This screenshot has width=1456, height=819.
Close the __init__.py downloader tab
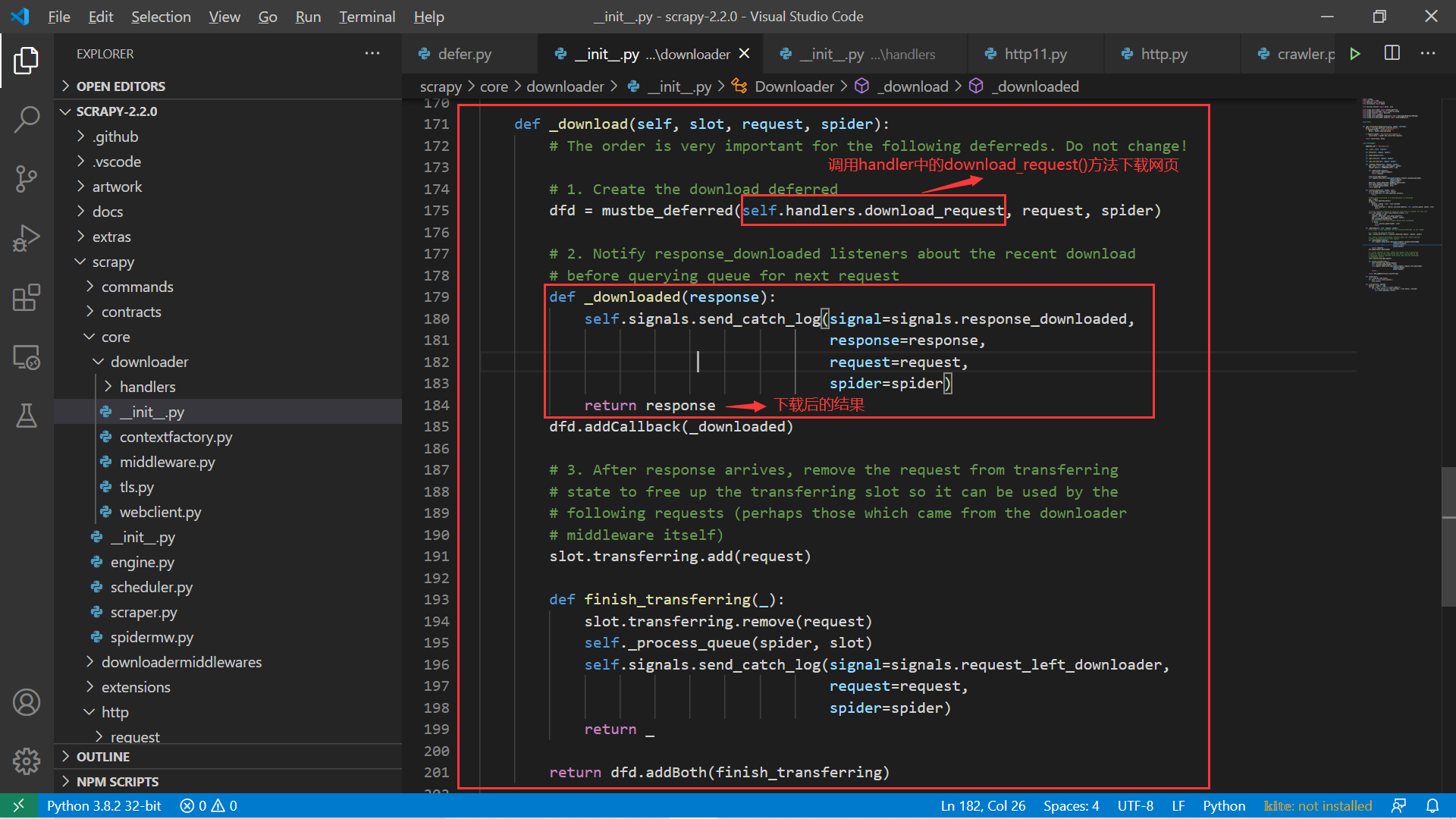click(745, 54)
